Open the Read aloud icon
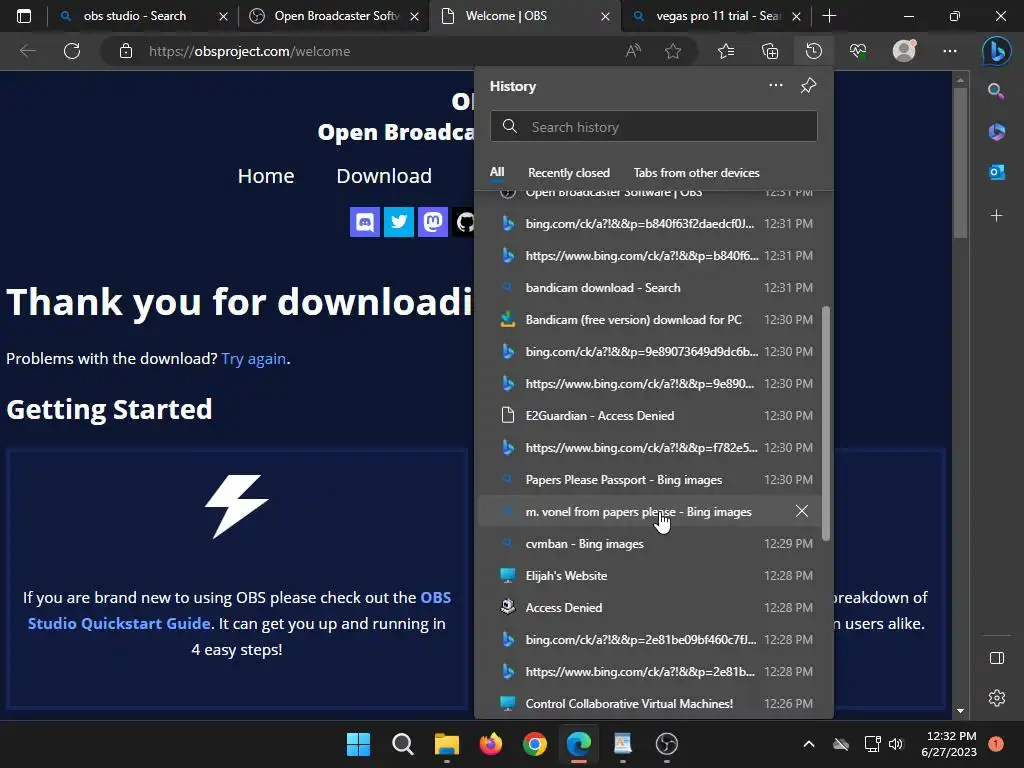1024x768 pixels. (x=633, y=51)
